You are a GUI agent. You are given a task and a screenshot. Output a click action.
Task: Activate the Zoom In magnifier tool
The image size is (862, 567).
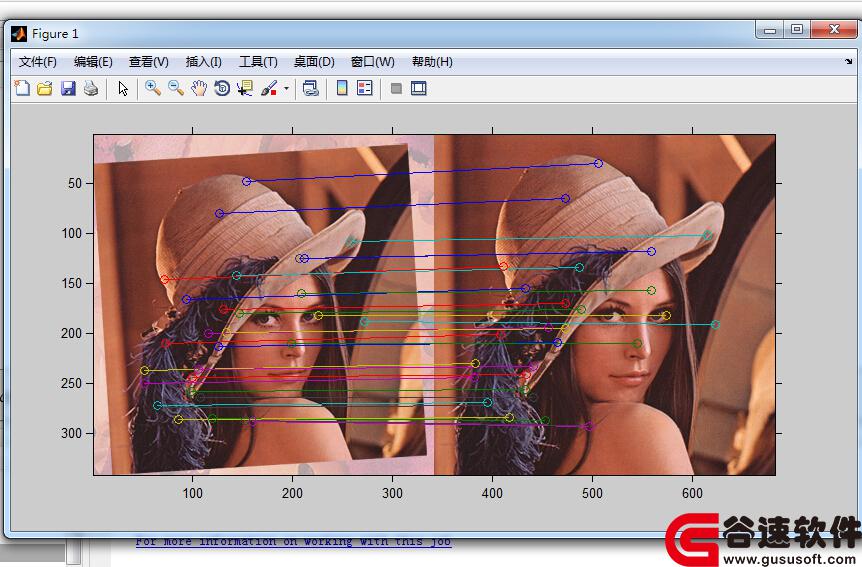(x=153, y=88)
